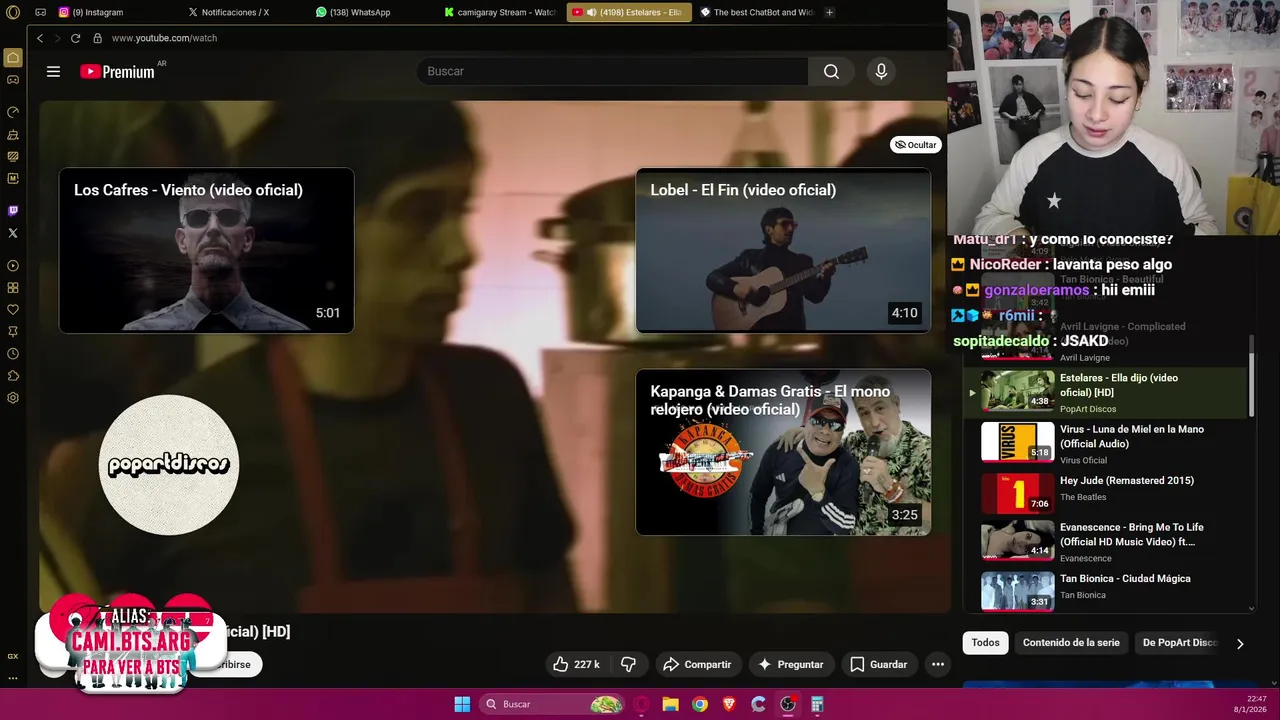1280x720 pixels.
Task: Click the YouTube search magnifier button
Action: point(831,71)
